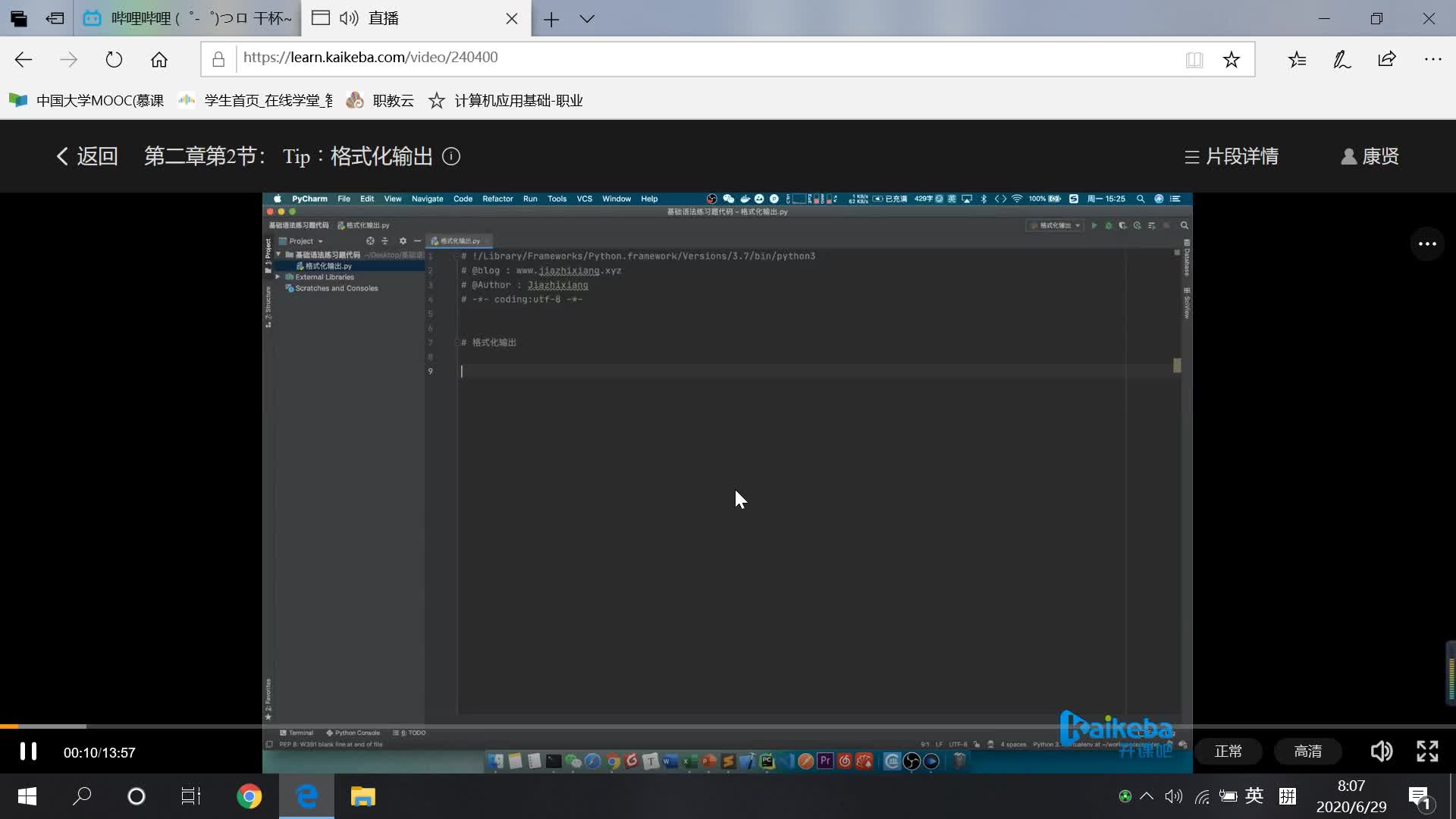The image size is (1456, 819).
Task: Open 片段详情 segment details
Action: (x=1232, y=156)
